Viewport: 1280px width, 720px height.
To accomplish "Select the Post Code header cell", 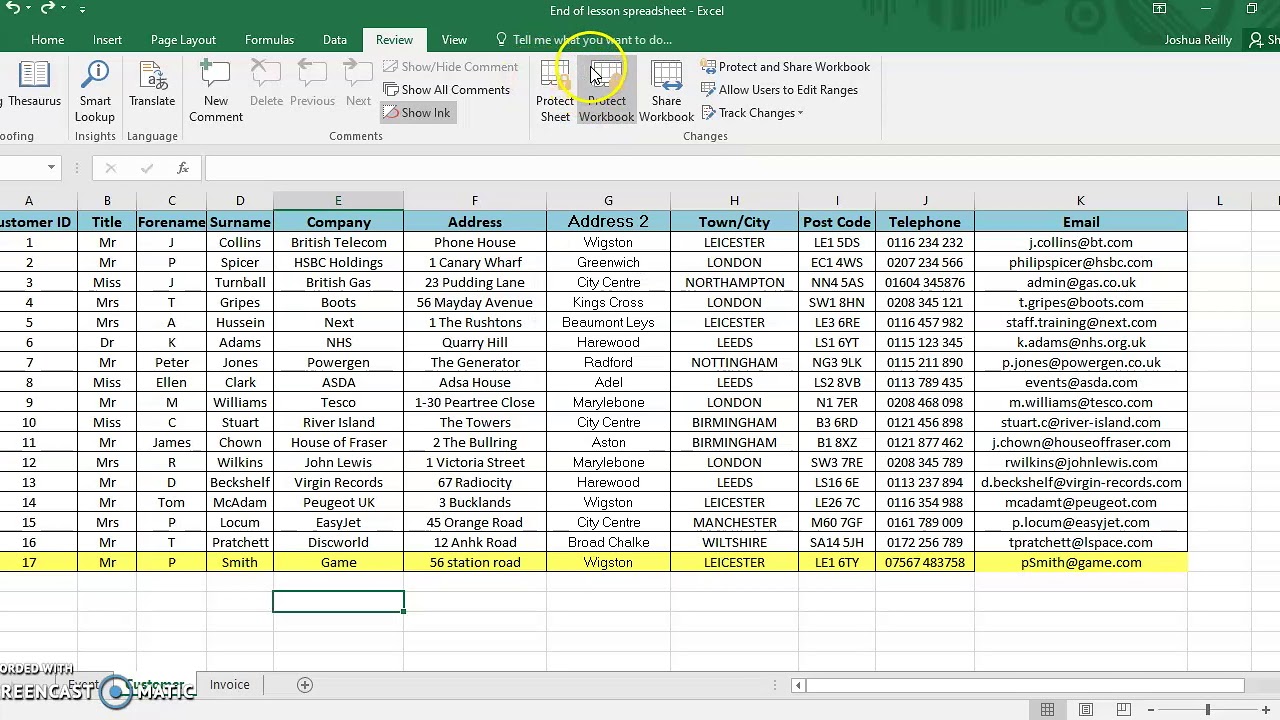I will 837,222.
